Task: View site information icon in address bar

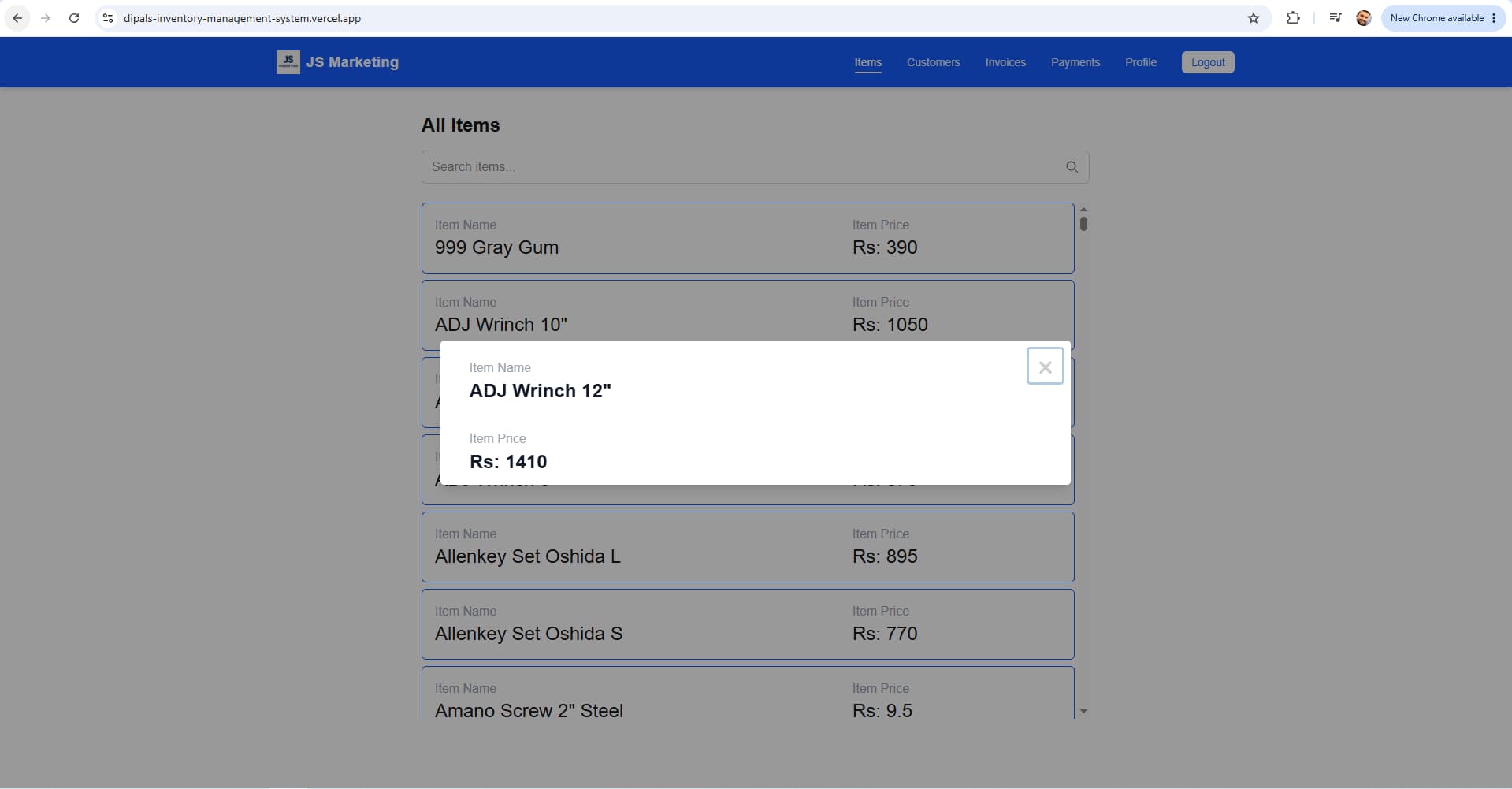Action: click(108, 18)
